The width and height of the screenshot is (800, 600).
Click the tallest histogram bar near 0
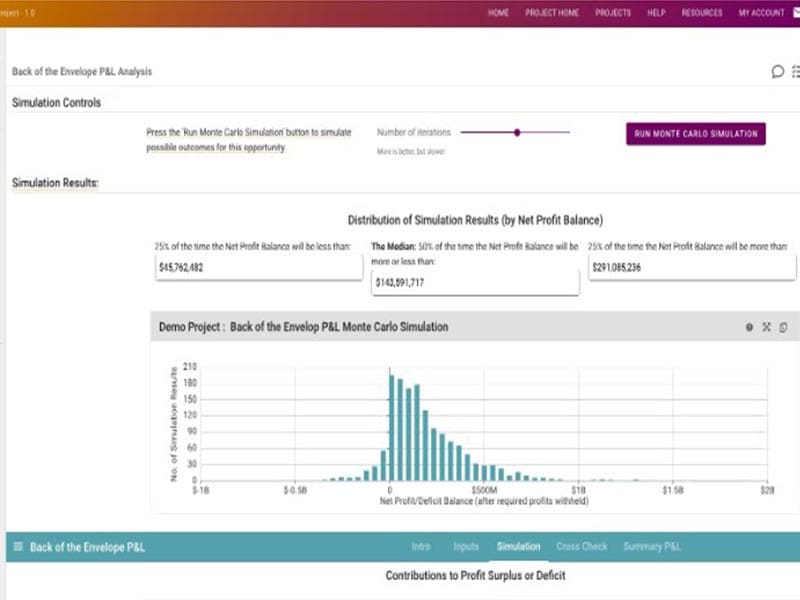coord(392,428)
